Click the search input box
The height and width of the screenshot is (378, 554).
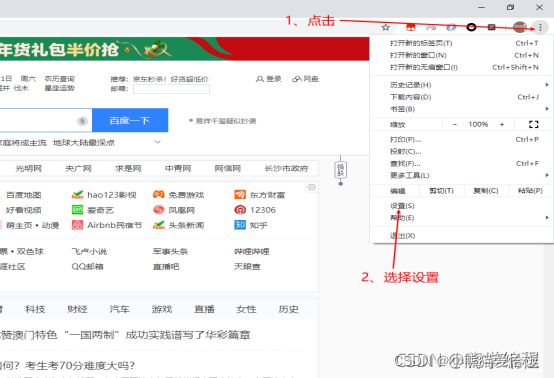(46, 120)
